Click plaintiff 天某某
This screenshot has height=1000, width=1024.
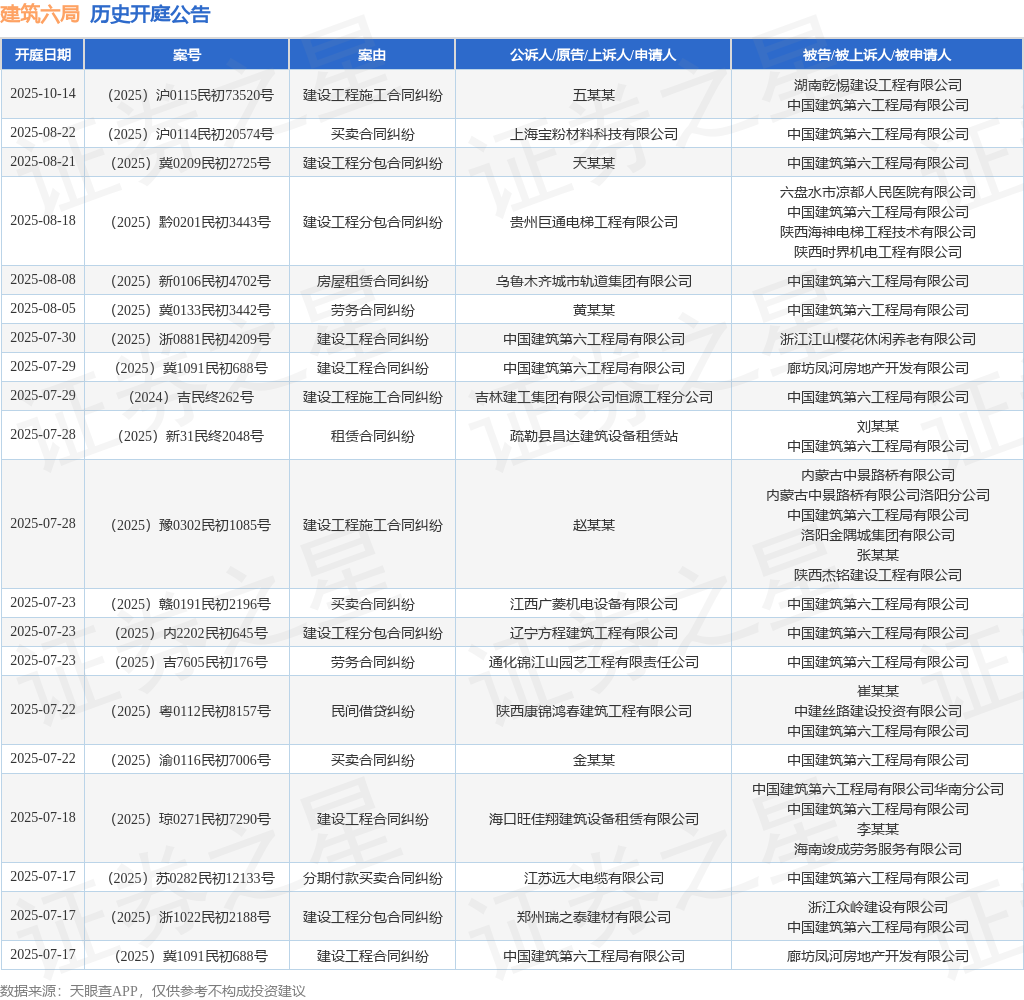594,163
